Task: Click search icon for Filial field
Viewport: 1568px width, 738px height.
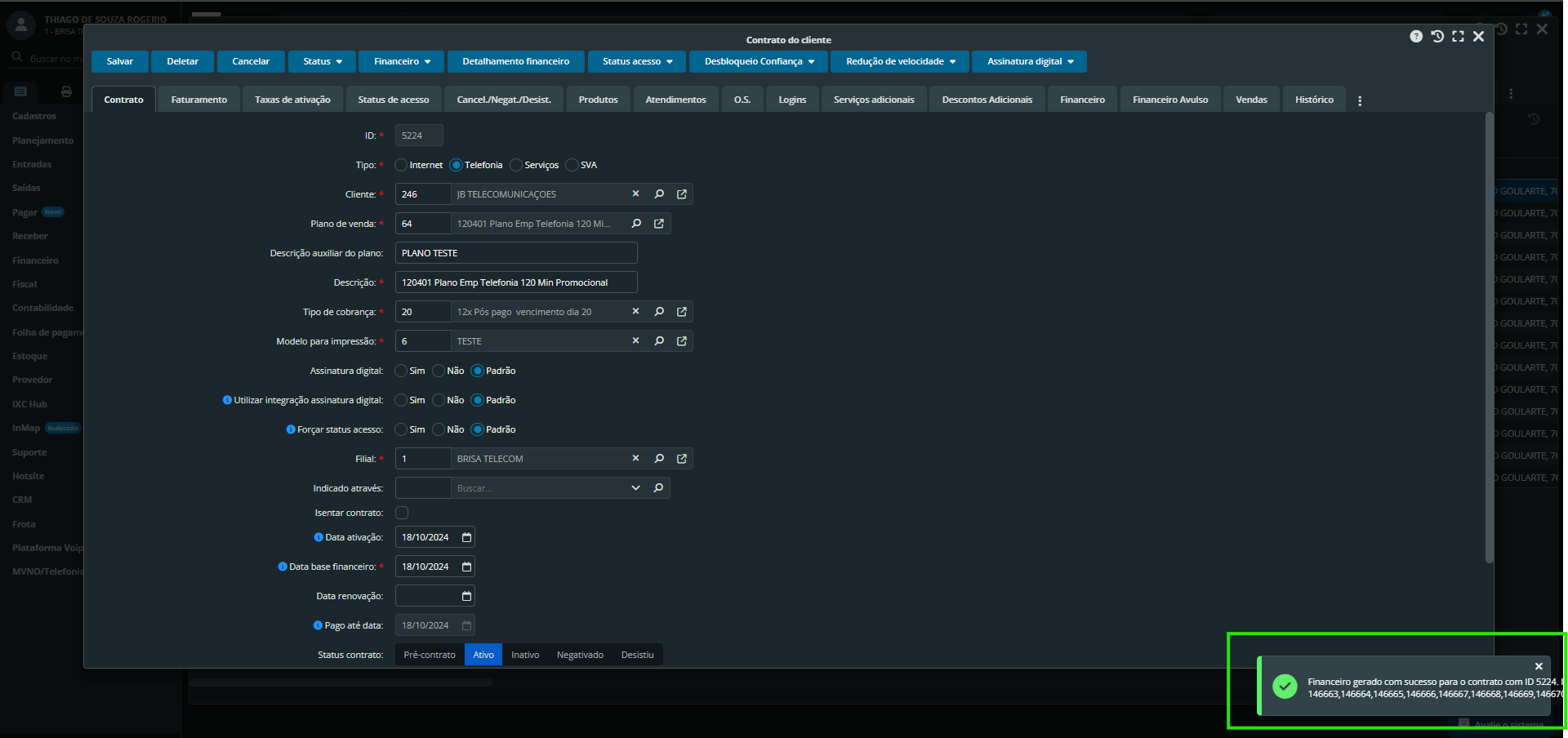Action: click(659, 459)
